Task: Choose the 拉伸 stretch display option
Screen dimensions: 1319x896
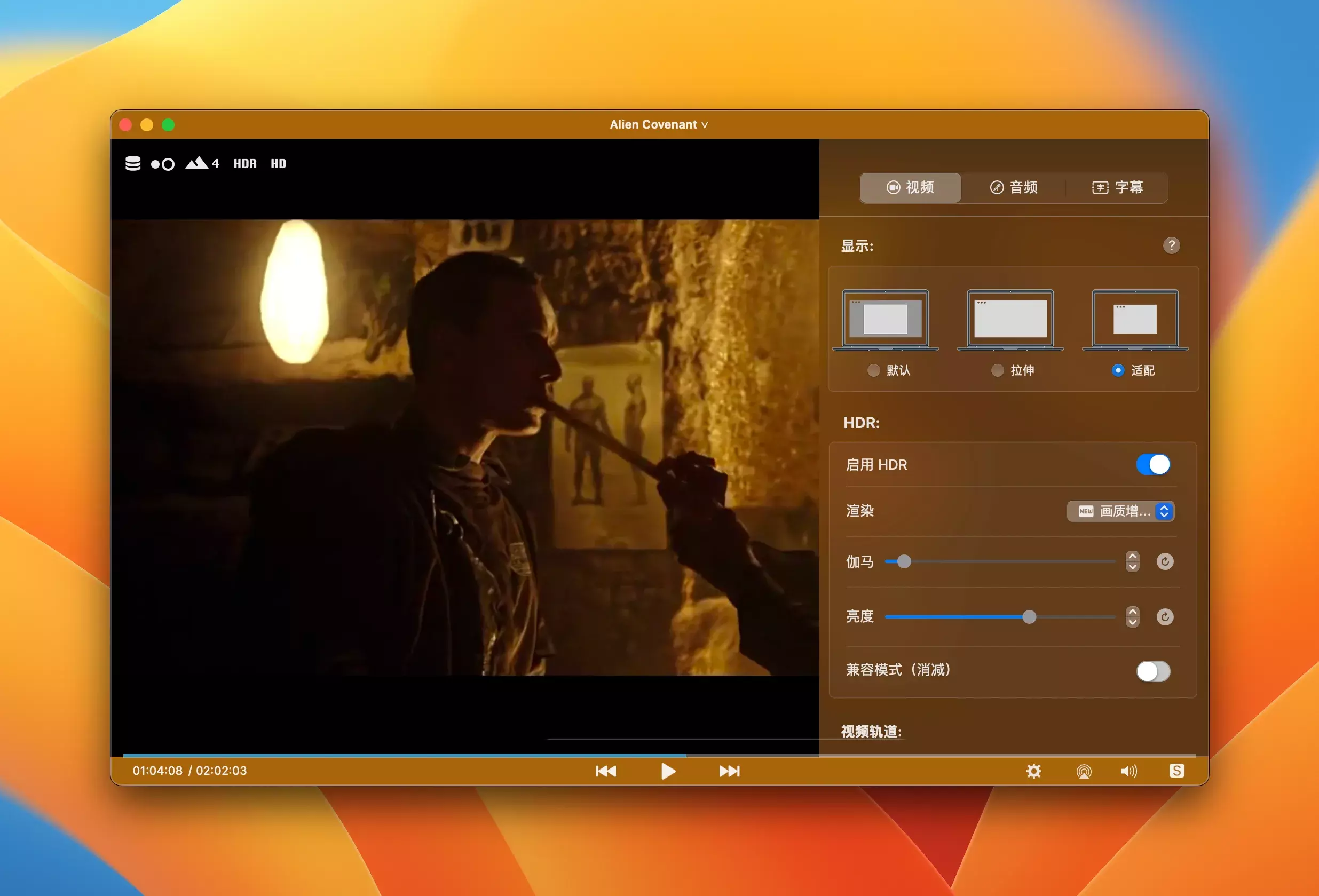Action: [997, 370]
